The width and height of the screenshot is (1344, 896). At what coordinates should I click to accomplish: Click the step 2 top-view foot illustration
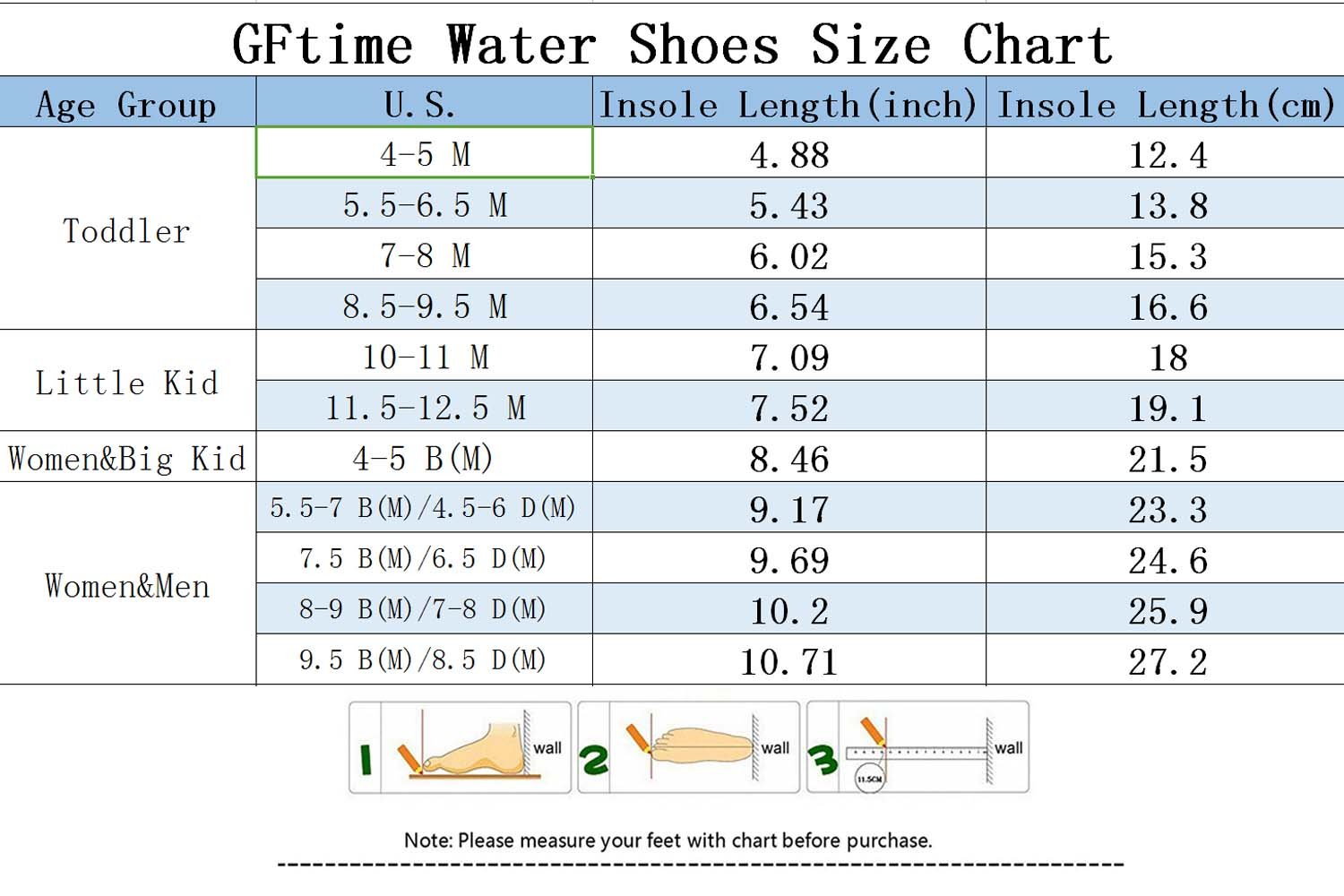[x=688, y=748]
